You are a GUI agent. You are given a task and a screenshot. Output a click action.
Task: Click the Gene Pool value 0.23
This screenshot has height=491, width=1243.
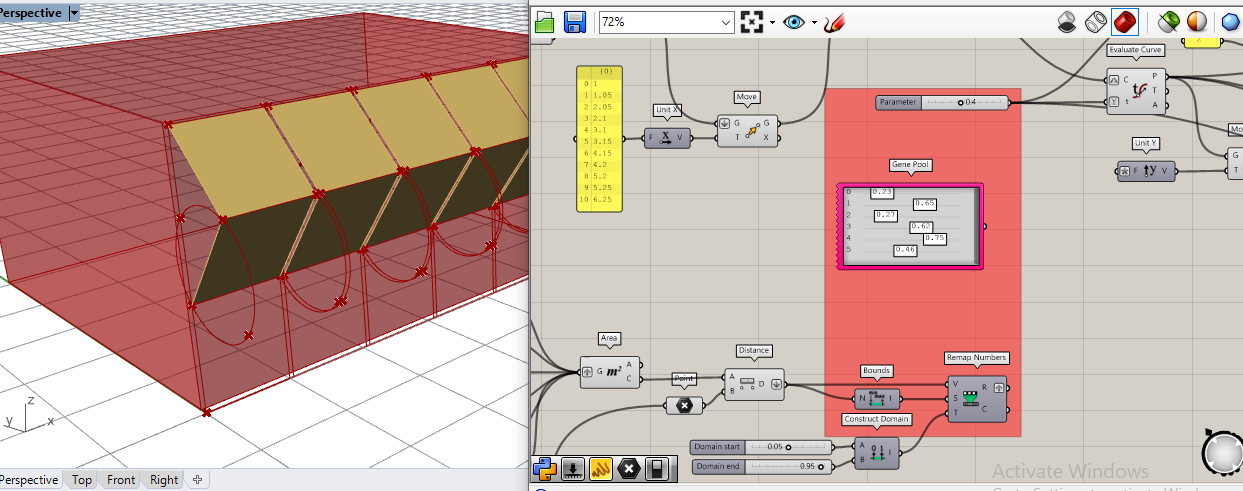(881, 191)
